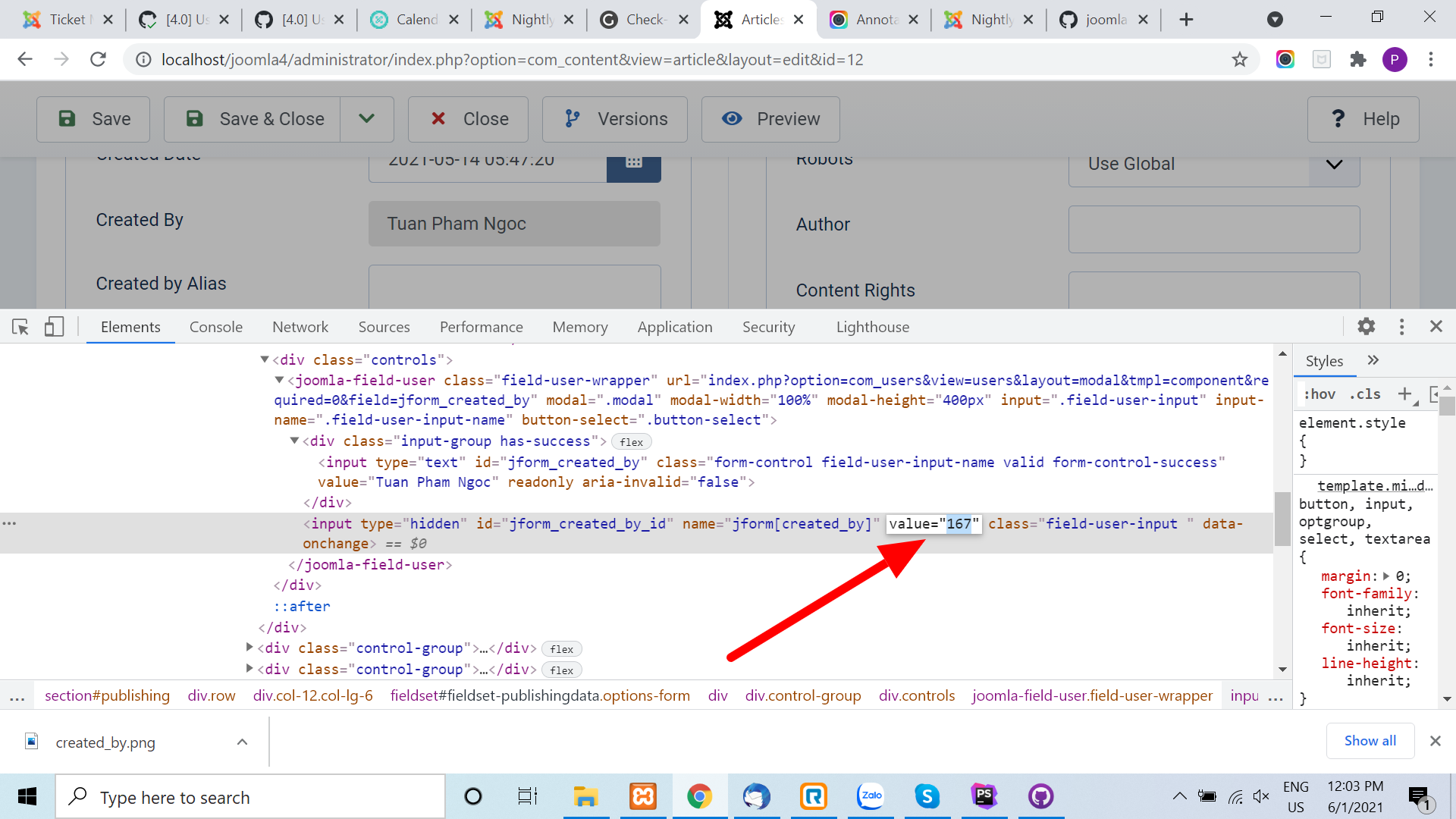
Task: Expand the margin property triangle
Action: pyautogui.click(x=1387, y=576)
